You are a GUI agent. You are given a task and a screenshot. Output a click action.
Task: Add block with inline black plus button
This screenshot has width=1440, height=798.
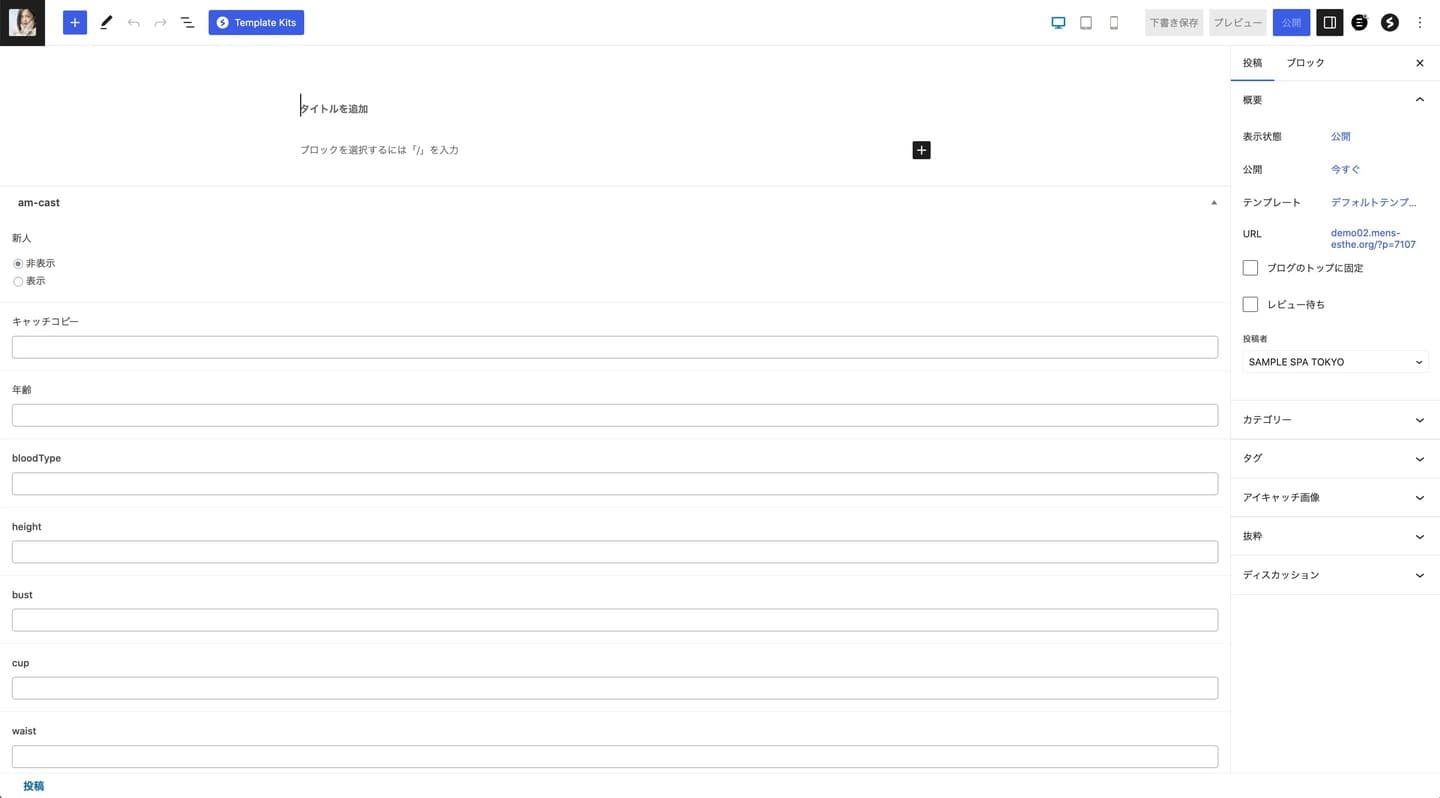coord(921,150)
